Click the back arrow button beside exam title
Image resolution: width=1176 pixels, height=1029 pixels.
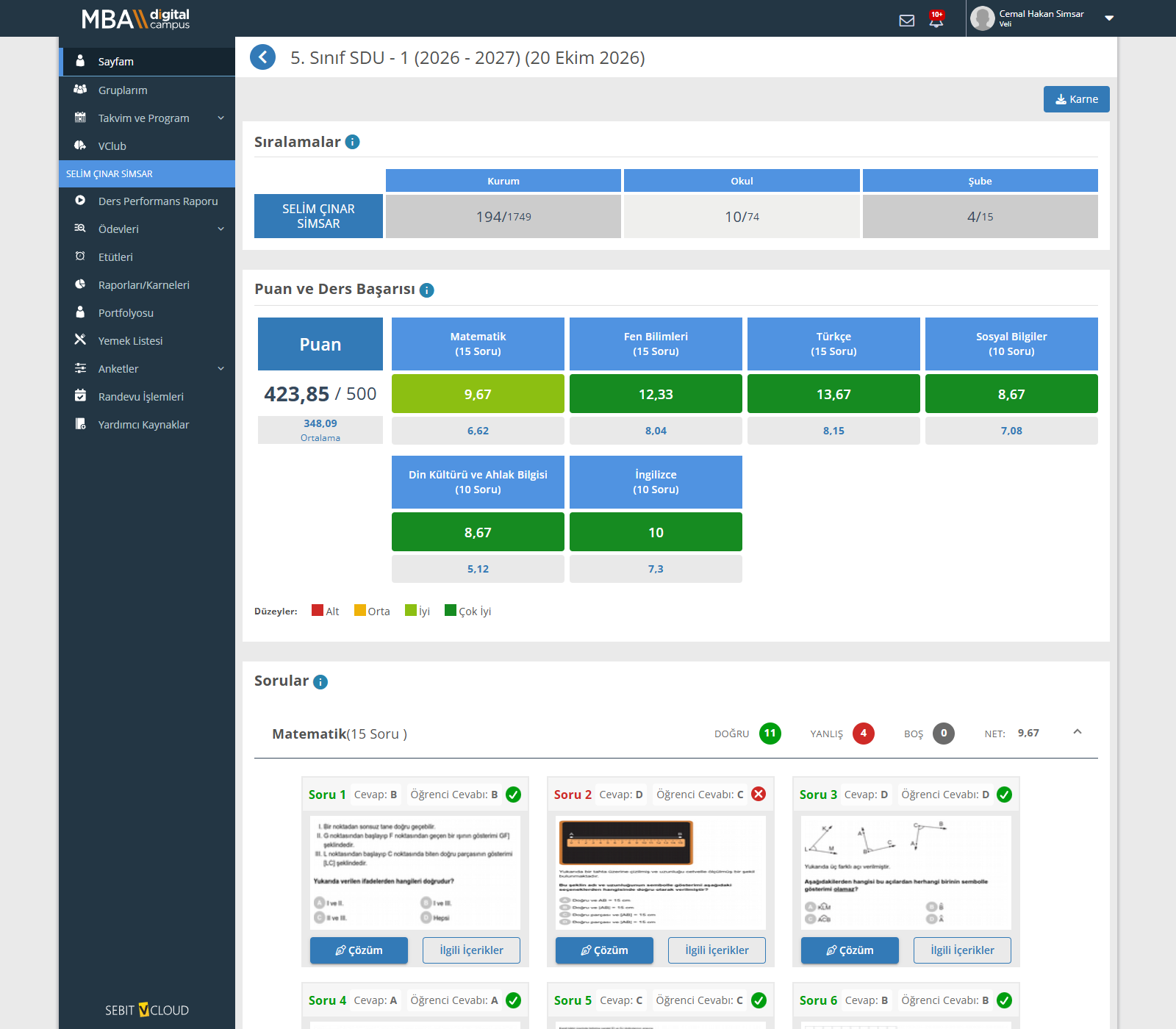pyautogui.click(x=262, y=57)
